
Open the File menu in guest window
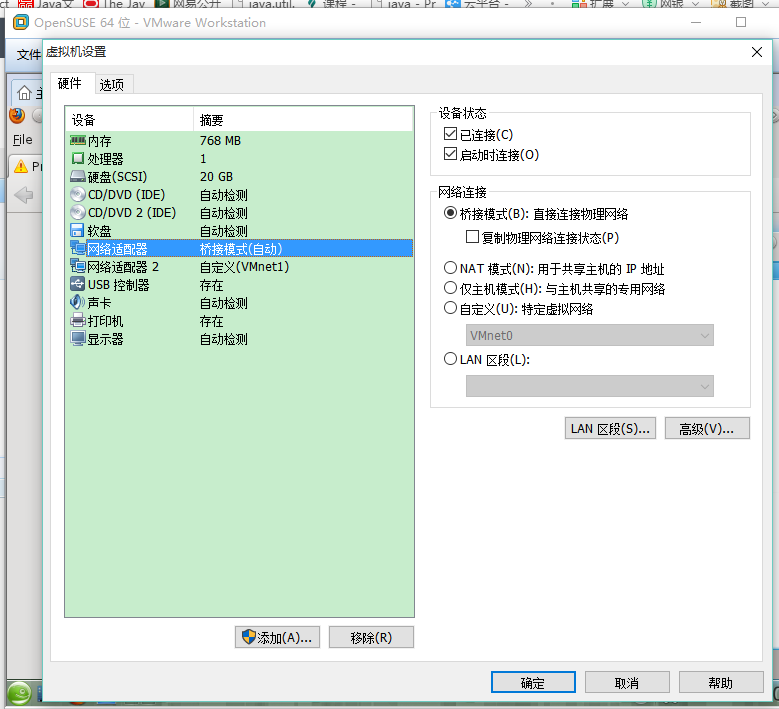(x=22, y=140)
